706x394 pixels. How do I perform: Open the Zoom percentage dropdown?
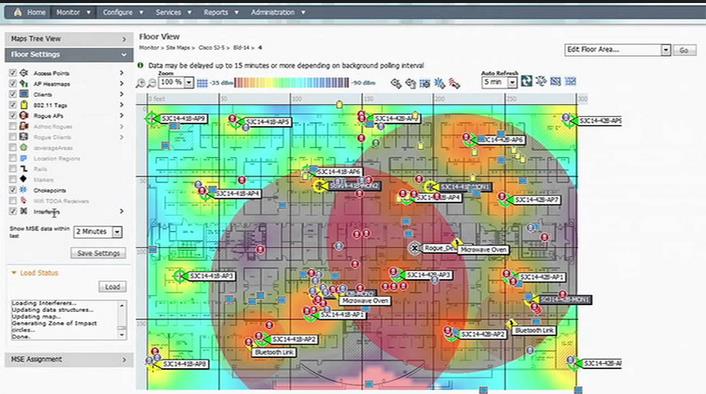click(189, 82)
